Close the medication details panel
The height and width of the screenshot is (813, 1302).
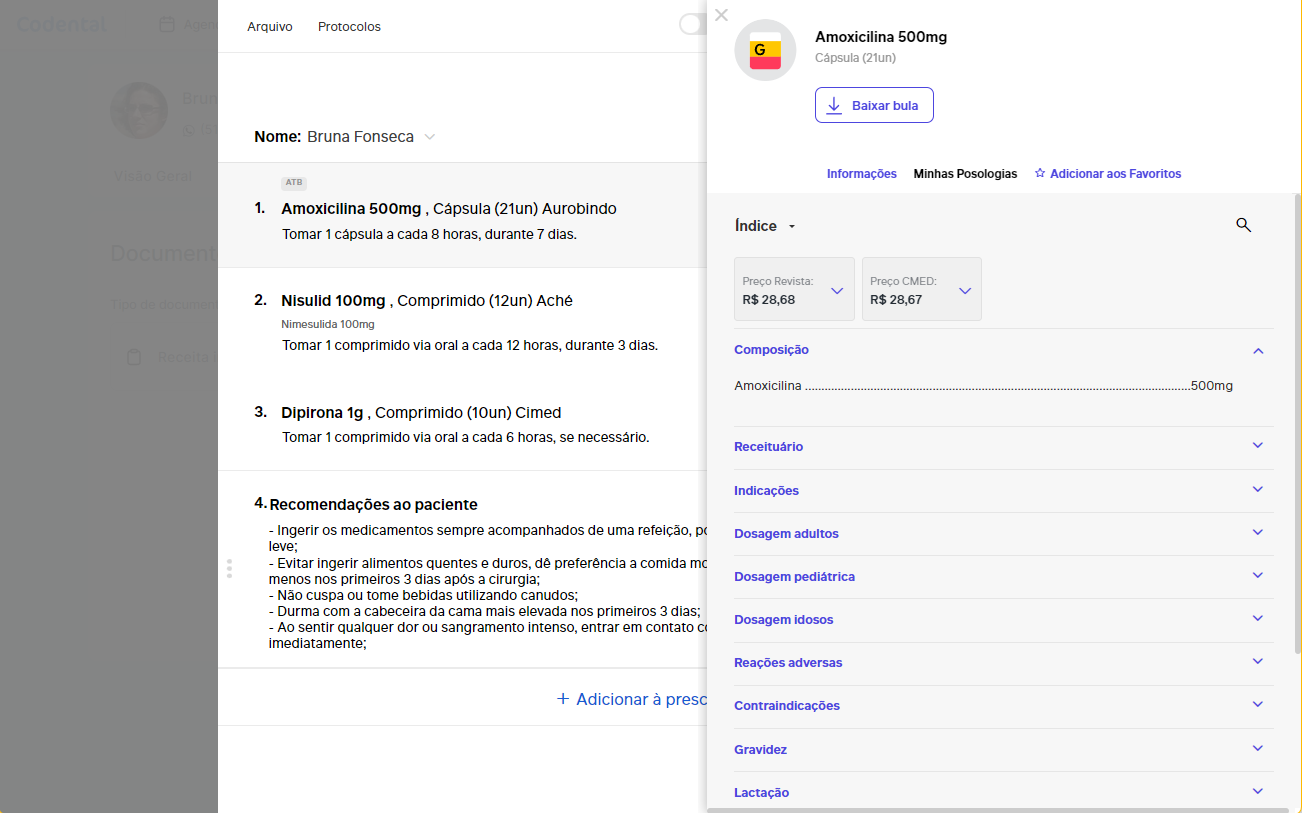coord(722,15)
